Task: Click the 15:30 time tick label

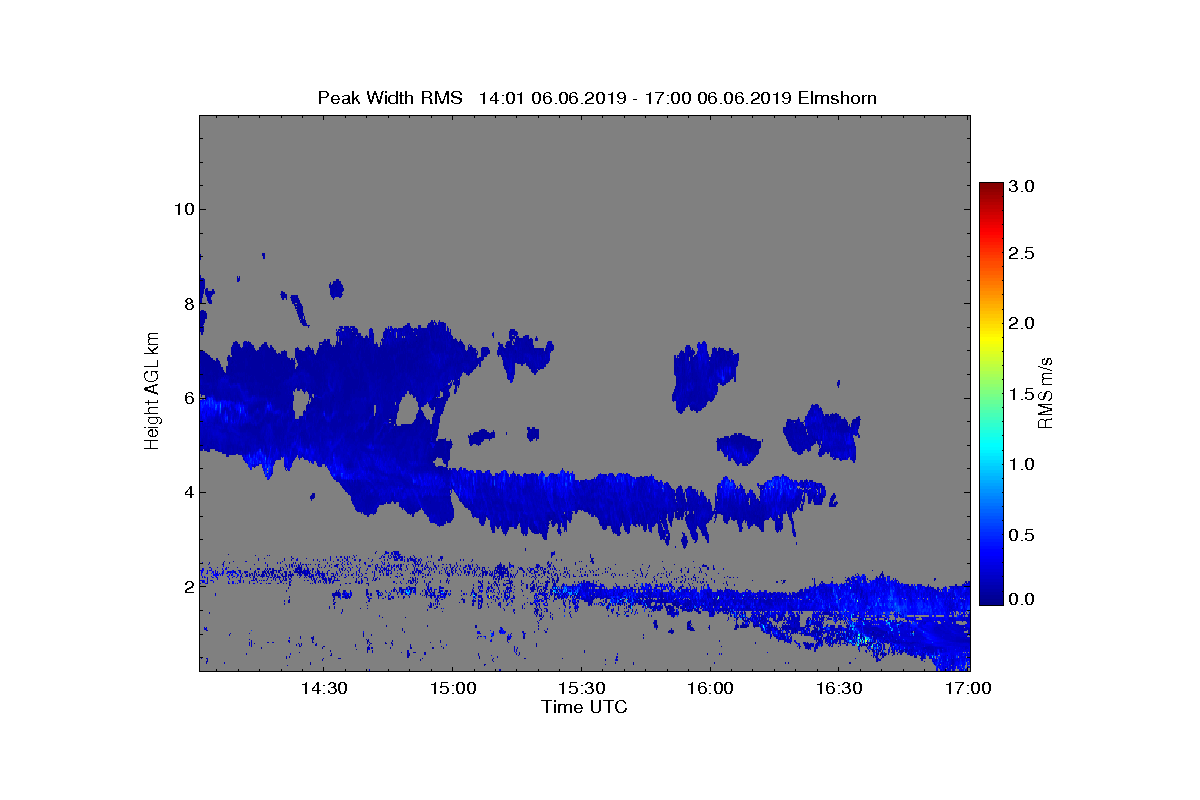Action: (582, 689)
